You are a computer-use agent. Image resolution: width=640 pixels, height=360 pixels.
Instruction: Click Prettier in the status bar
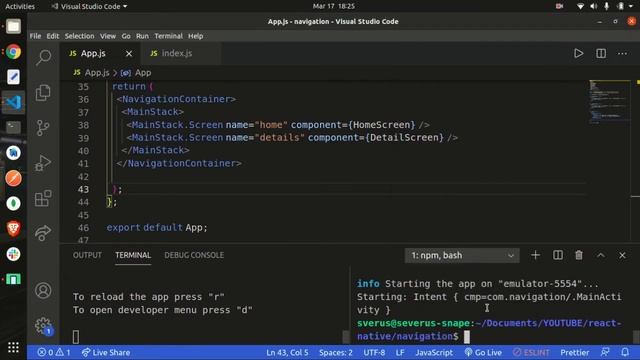click(575, 352)
